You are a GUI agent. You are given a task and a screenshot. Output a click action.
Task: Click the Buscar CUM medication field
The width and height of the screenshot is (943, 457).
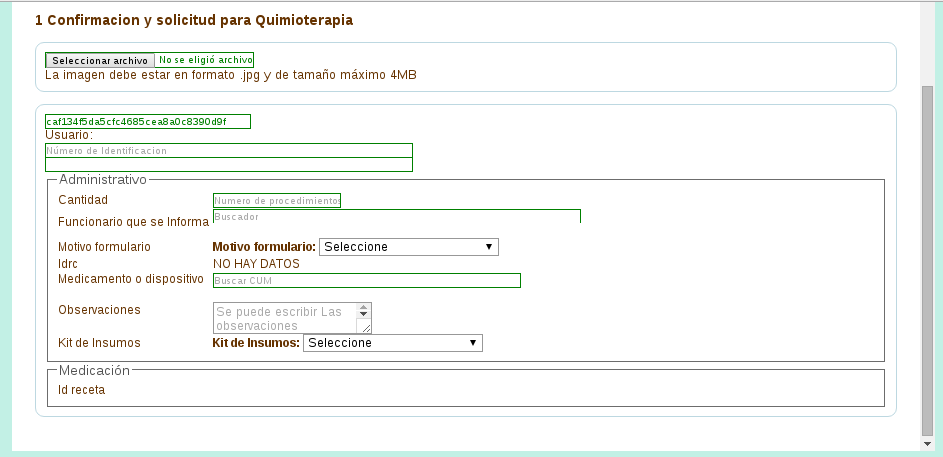[x=367, y=281]
